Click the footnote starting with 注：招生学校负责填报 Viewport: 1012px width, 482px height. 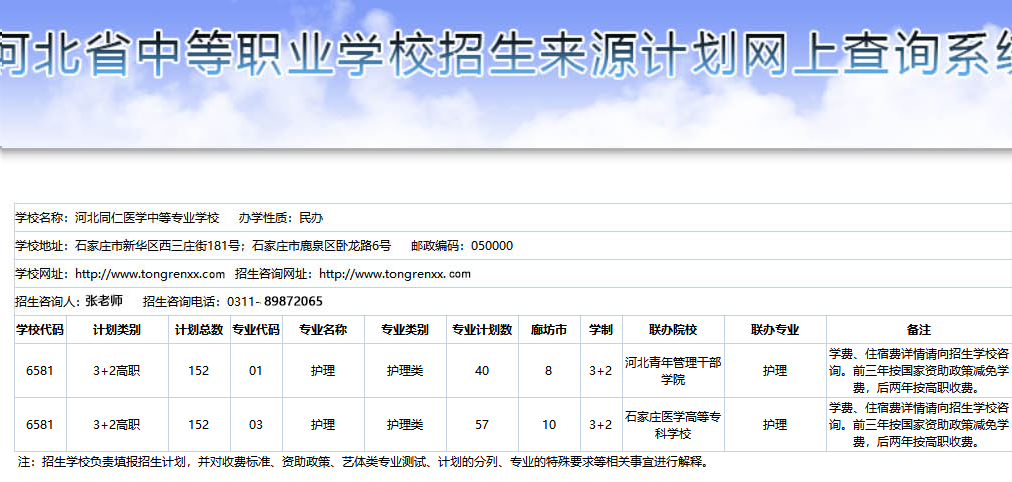click(362, 462)
